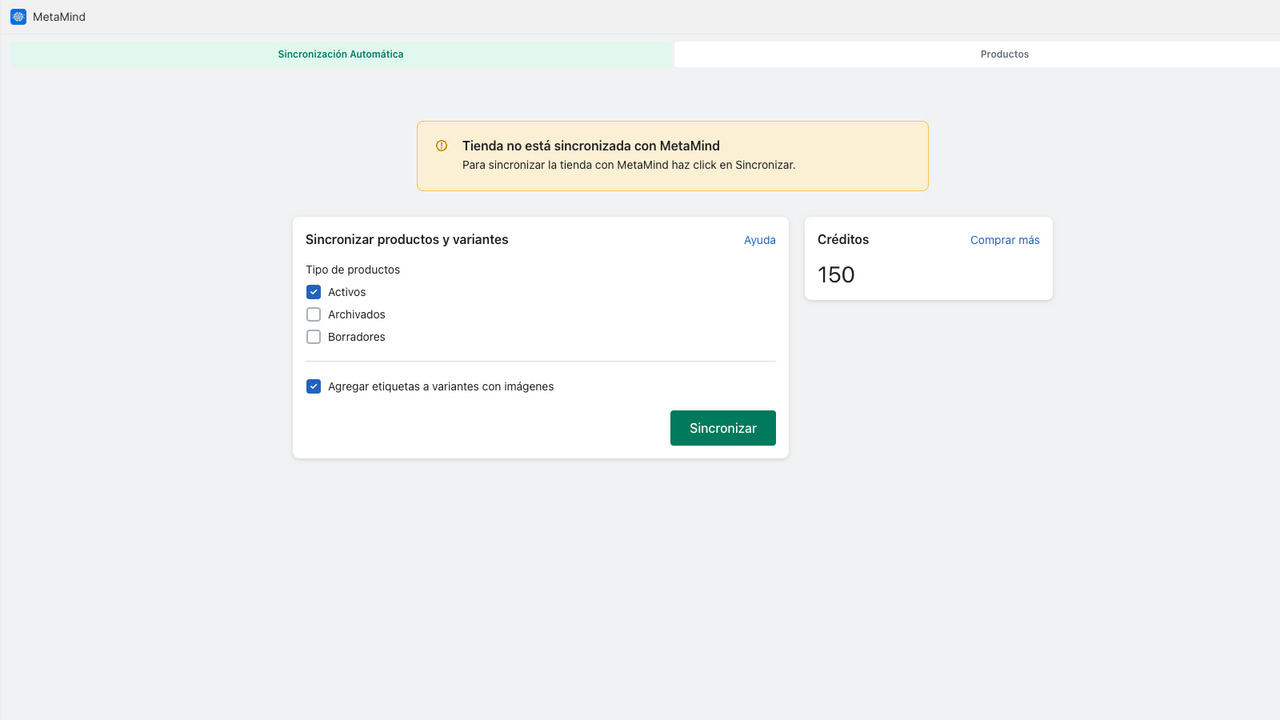Viewport: 1280px width, 720px height.
Task: Toggle Agregar etiquetas a variantes con imágenes
Action: 314,386
